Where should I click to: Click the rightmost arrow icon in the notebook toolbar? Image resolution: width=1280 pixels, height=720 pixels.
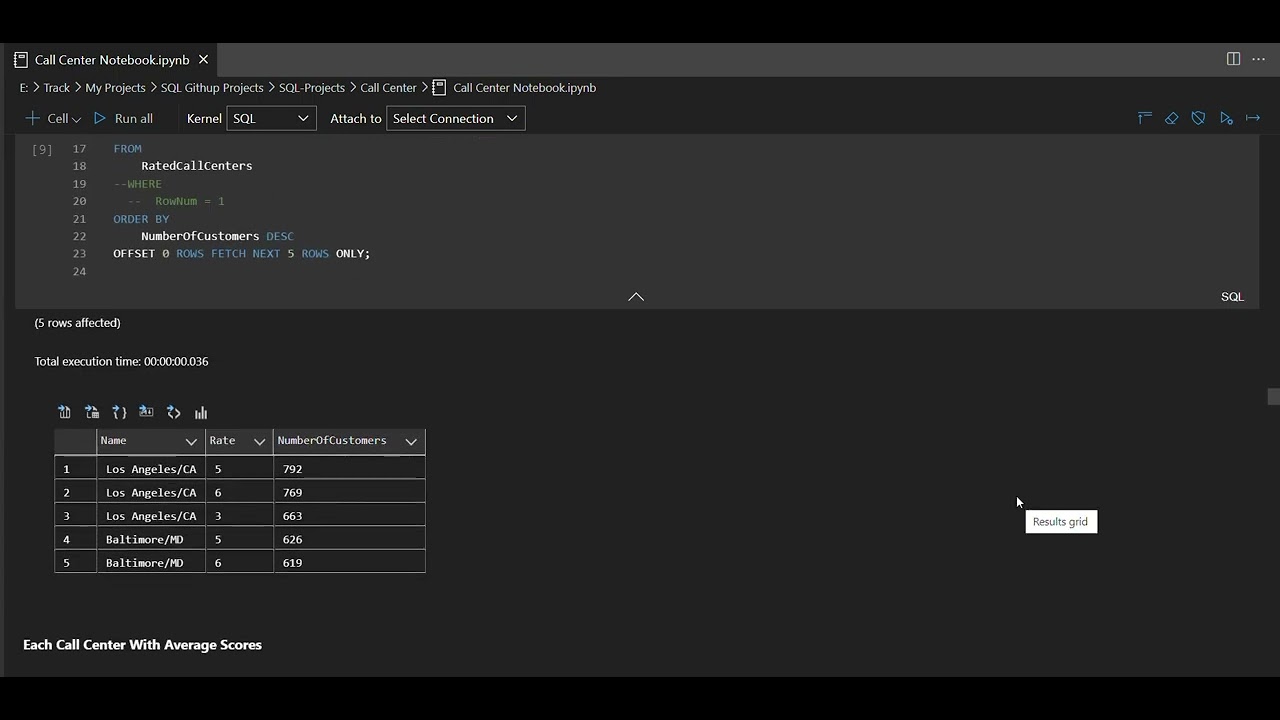[x=1253, y=118]
